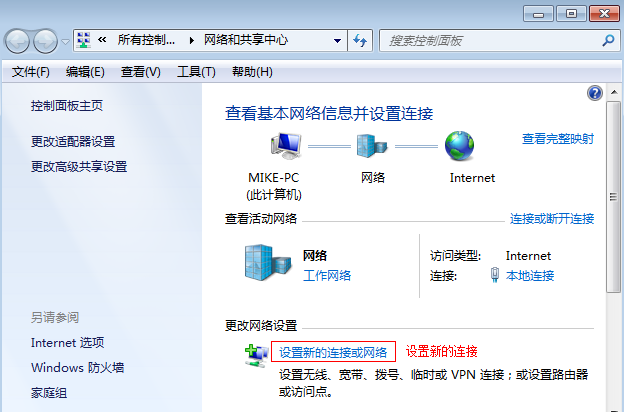624x412 pixels.
Task: Click the set up new connection icon
Action: tap(255, 353)
